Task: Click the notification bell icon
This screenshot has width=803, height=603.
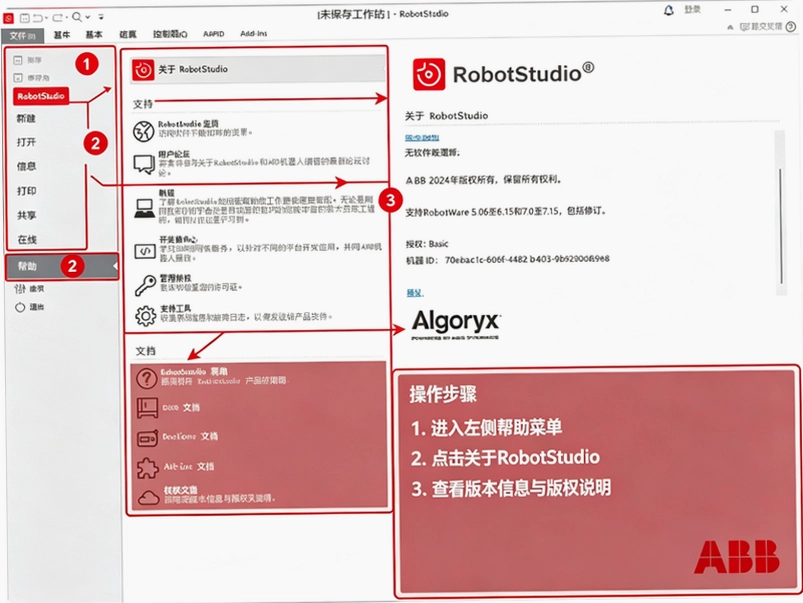Action: tap(668, 10)
